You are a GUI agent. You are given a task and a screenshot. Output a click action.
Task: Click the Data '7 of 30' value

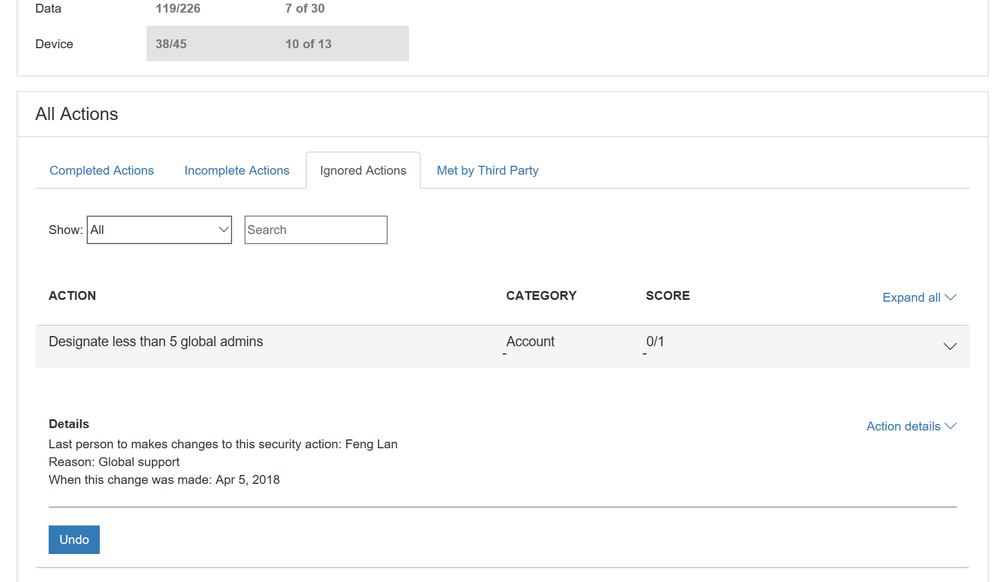[305, 8]
